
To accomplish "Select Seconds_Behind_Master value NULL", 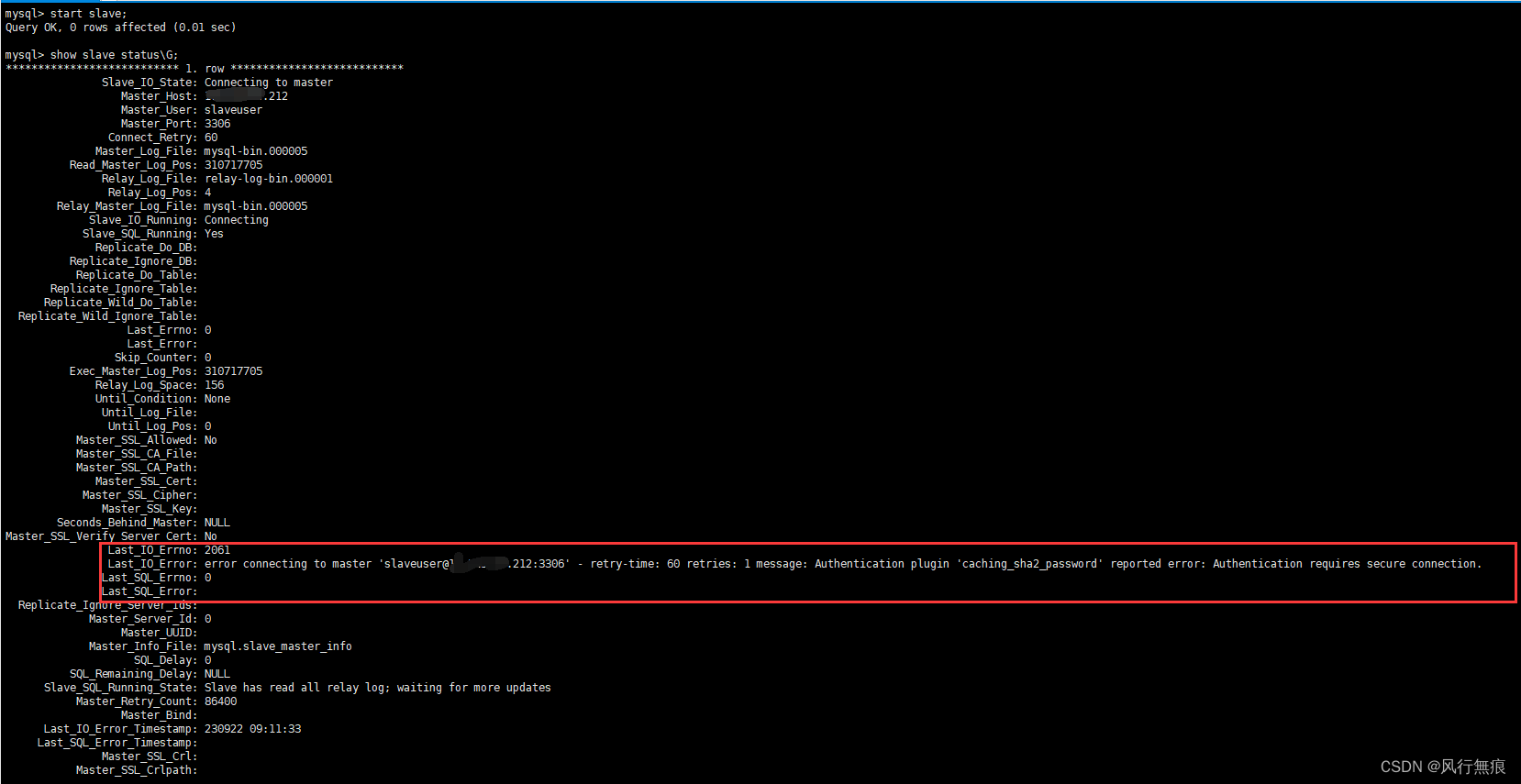I will [x=217, y=523].
